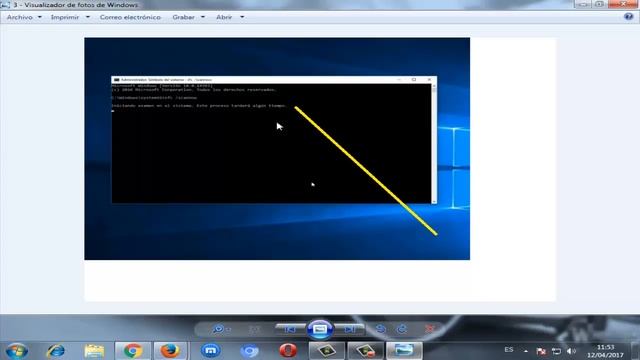Start the slideshow with the center button
Screen dimensions: 640x360
[x=320, y=329]
